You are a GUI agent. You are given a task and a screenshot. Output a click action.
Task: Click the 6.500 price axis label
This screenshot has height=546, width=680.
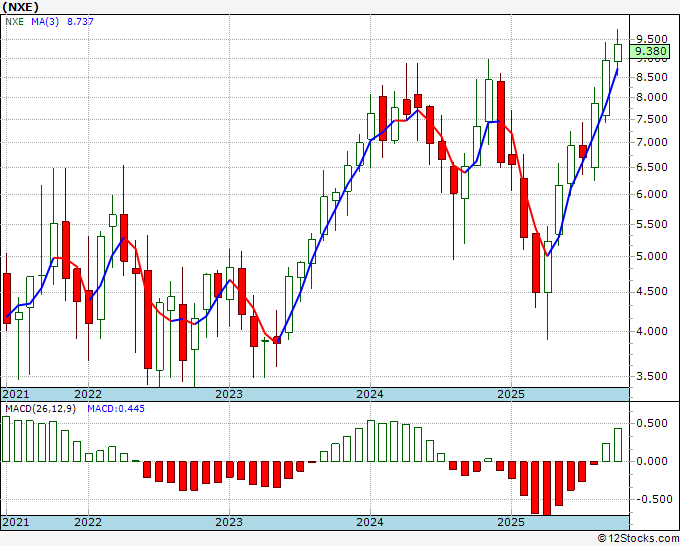click(651, 167)
